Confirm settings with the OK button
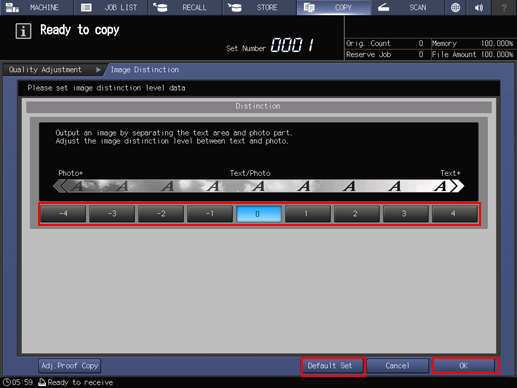The width and height of the screenshot is (517, 388). pyautogui.click(x=465, y=366)
